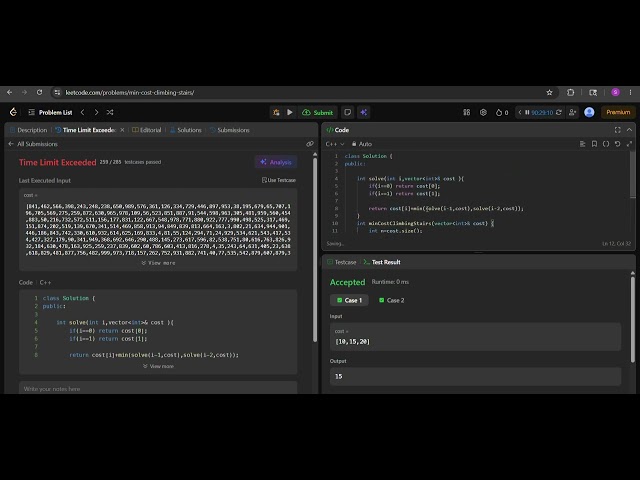Expand View more under input

(x=158, y=263)
